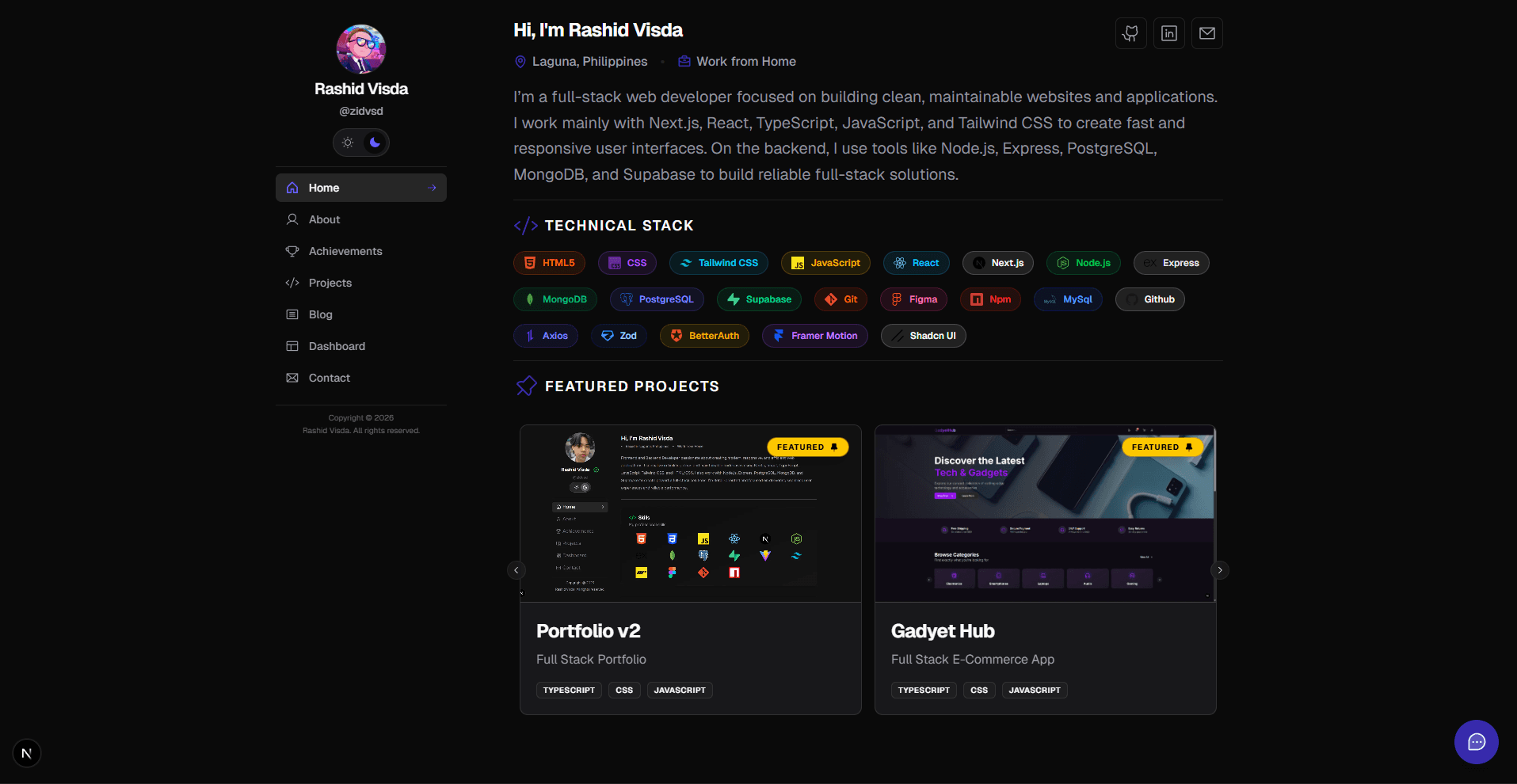The width and height of the screenshot is (1517, 784).
Task: Open the GitHub profile icon top right
Action: [1130, 33]
